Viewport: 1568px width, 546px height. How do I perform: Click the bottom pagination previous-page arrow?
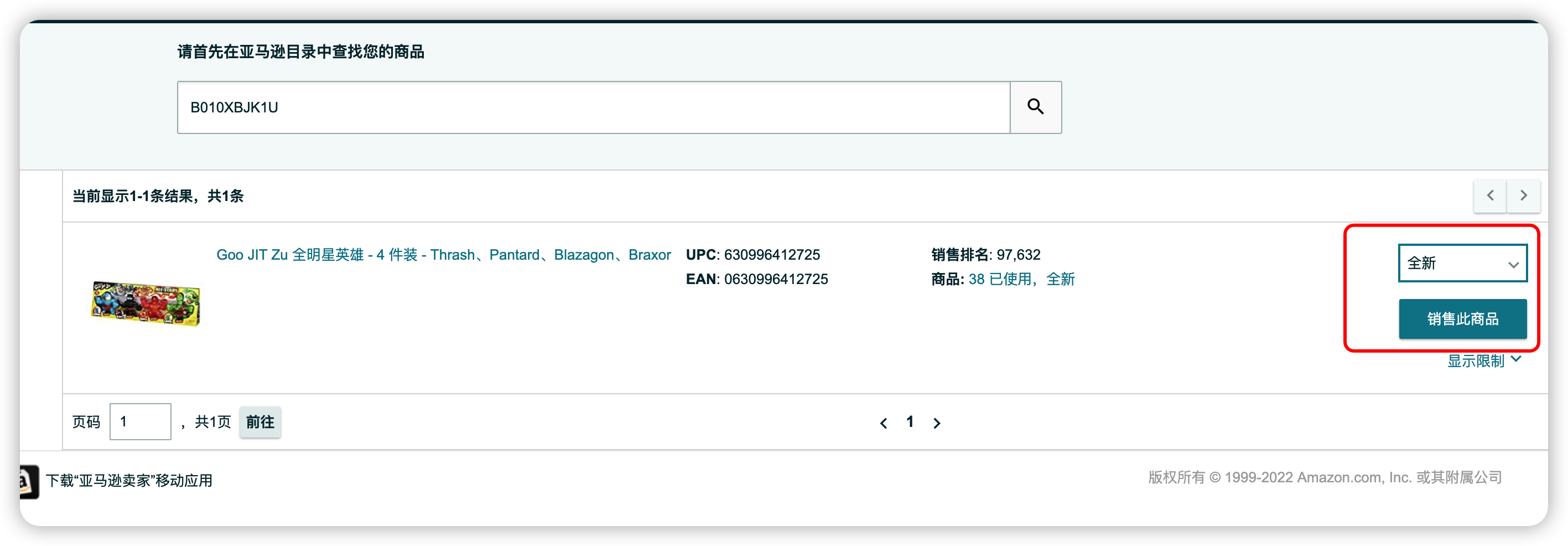pos(883,423)
